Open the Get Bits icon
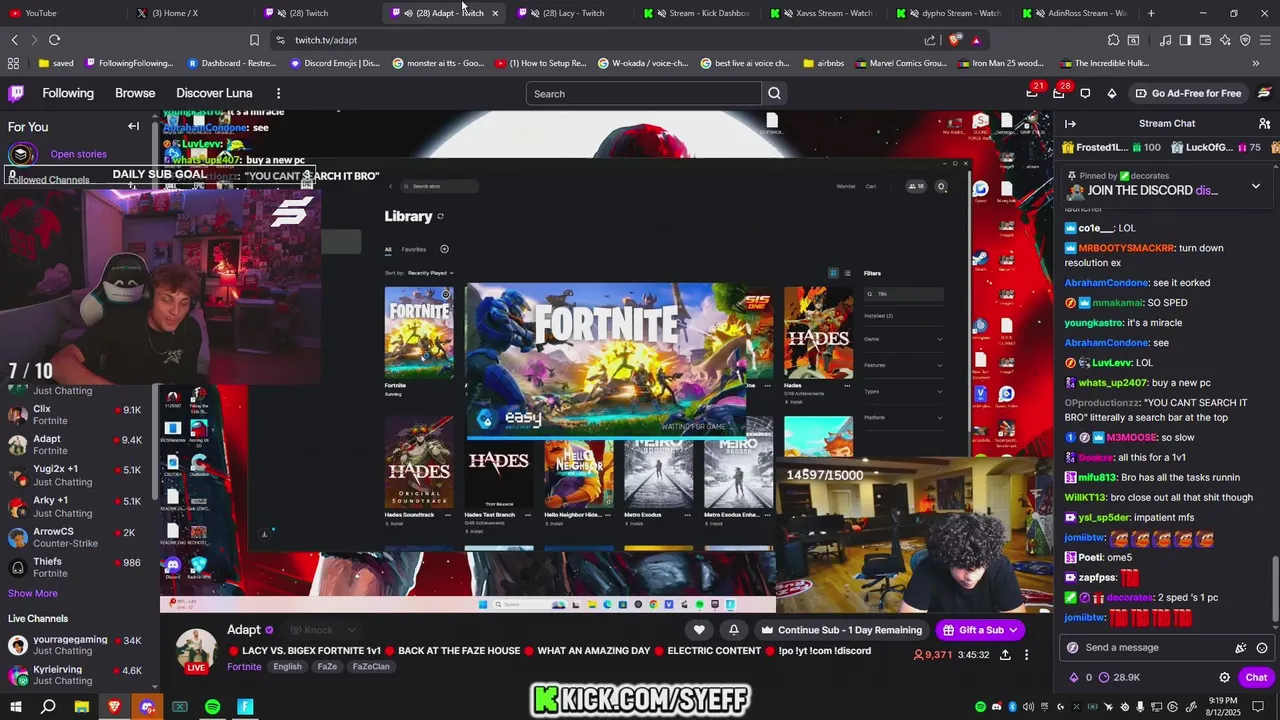The image size is (1280, 720). [1111, 93]
